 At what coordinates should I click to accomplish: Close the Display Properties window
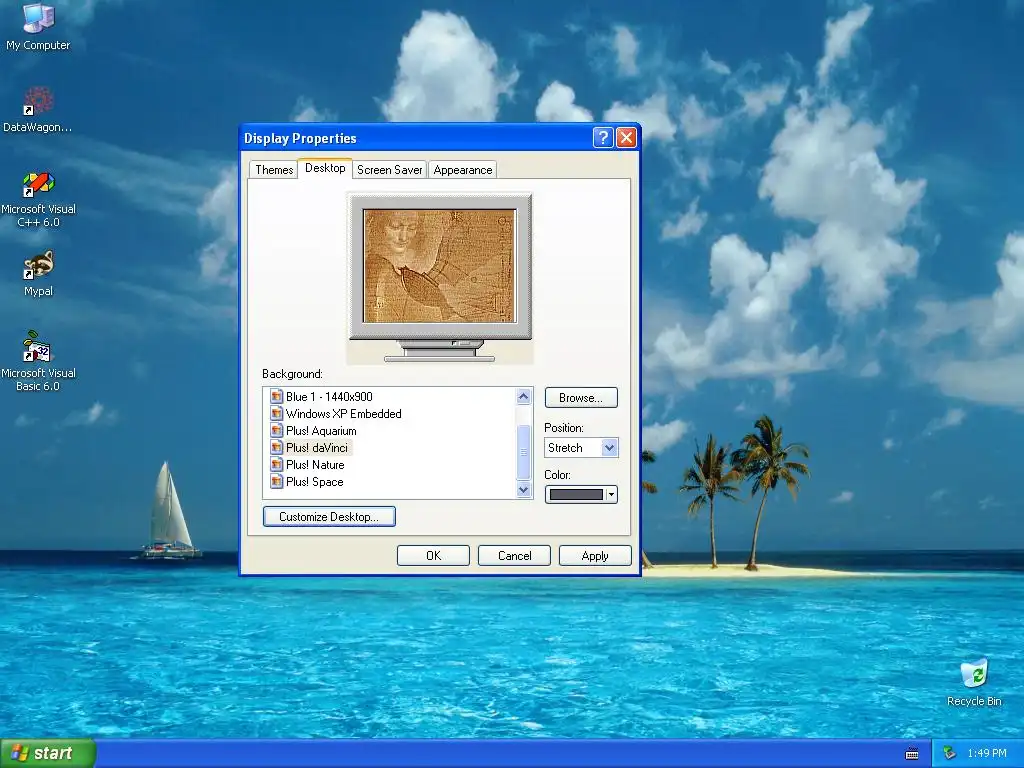[x=626, y=138]
